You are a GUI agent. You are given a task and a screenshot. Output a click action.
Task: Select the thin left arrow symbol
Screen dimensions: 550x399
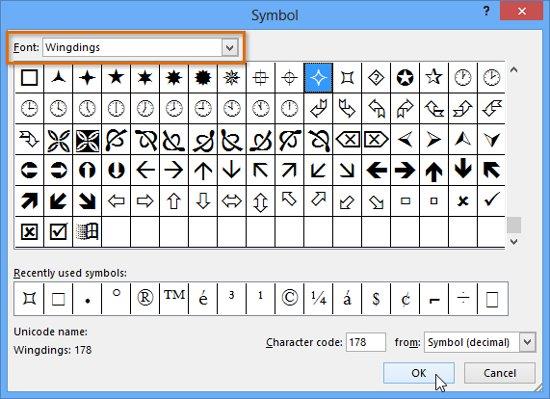coord(145,170)
